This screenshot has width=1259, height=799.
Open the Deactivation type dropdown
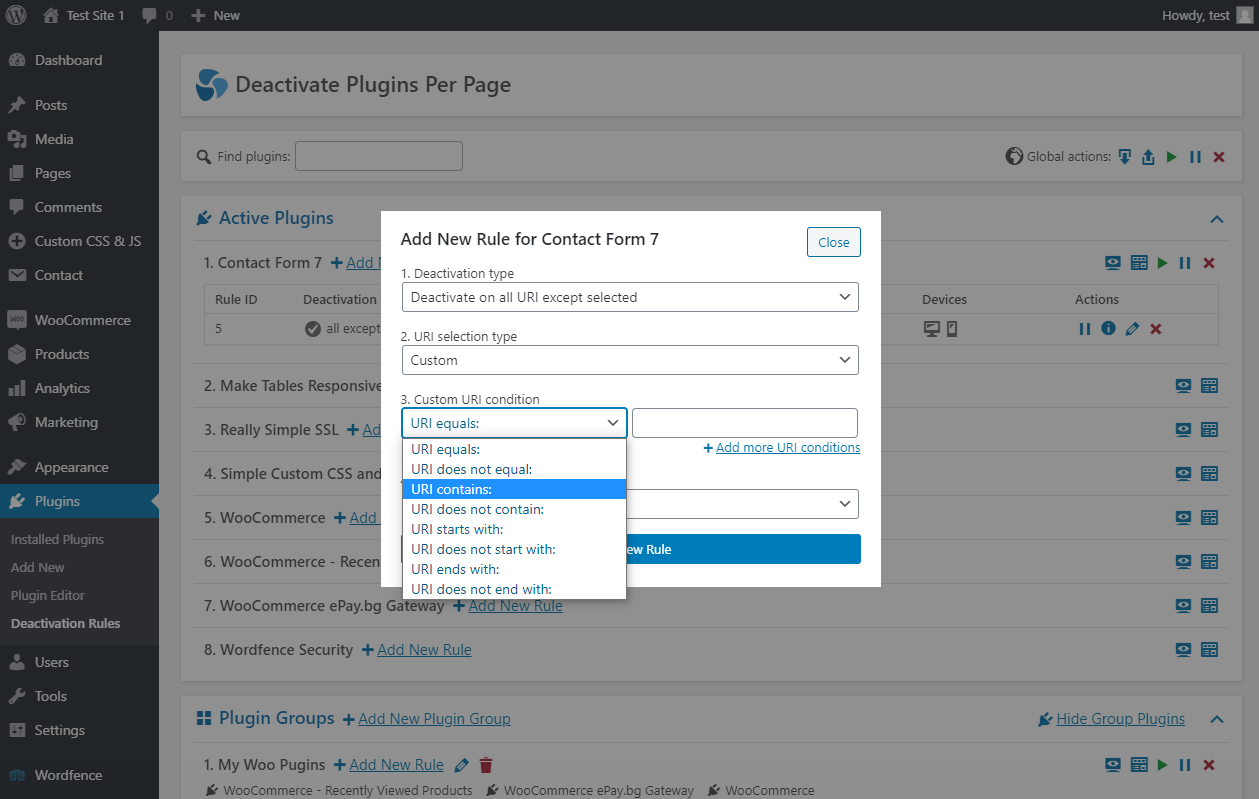[x=630, y=297]
